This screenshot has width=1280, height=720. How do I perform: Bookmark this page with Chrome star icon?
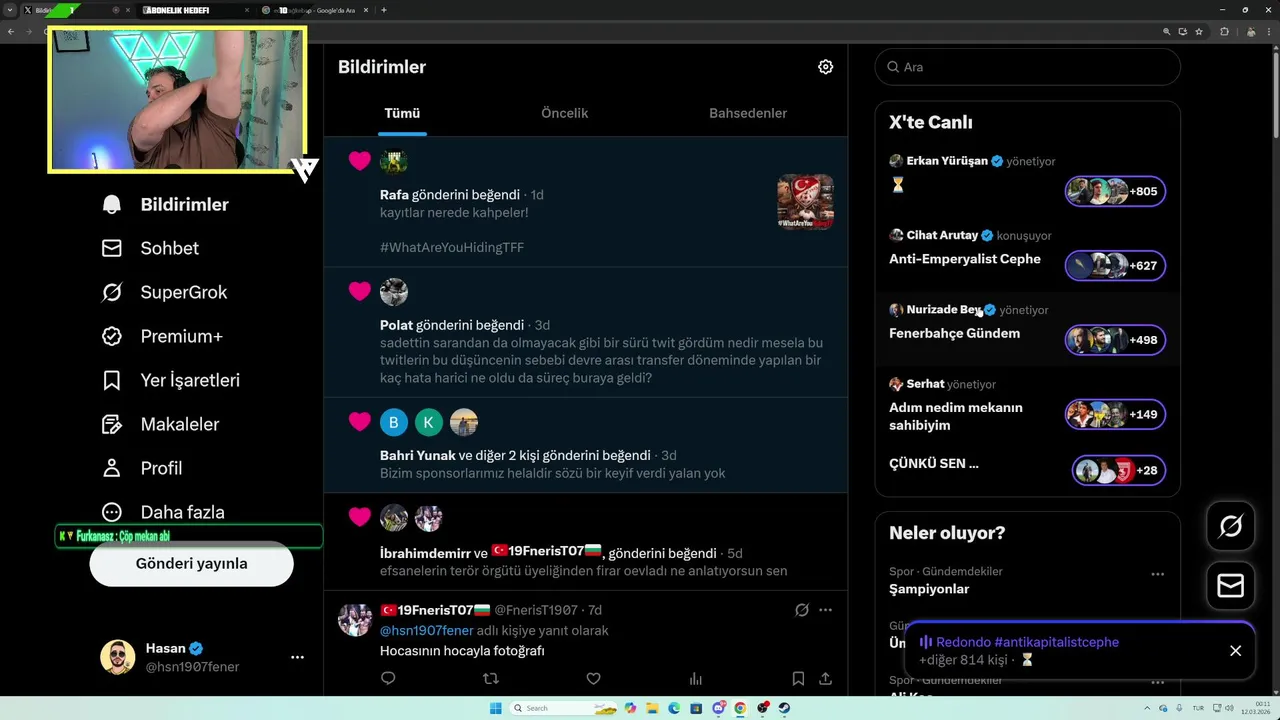click(x=1200, y=31)
